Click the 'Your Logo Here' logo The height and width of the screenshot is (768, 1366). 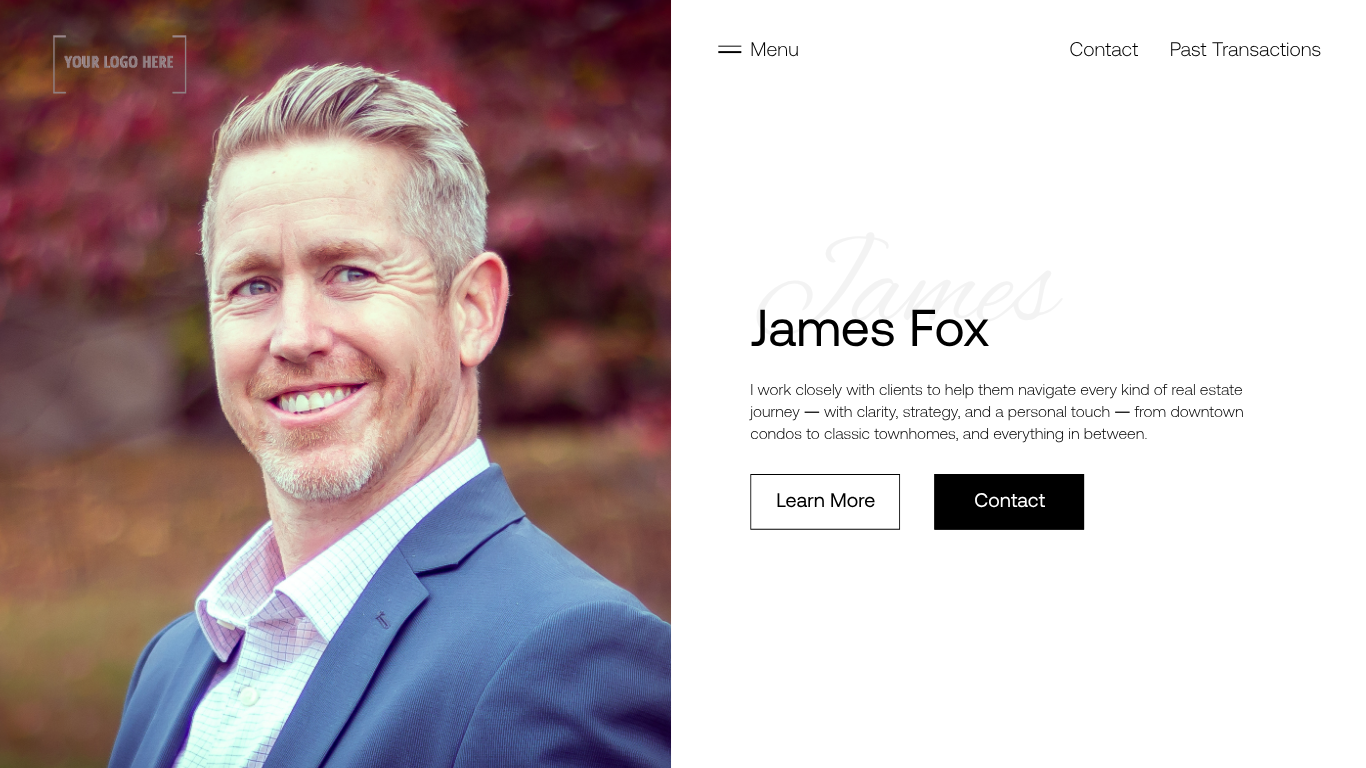click(x=120, y=64)
